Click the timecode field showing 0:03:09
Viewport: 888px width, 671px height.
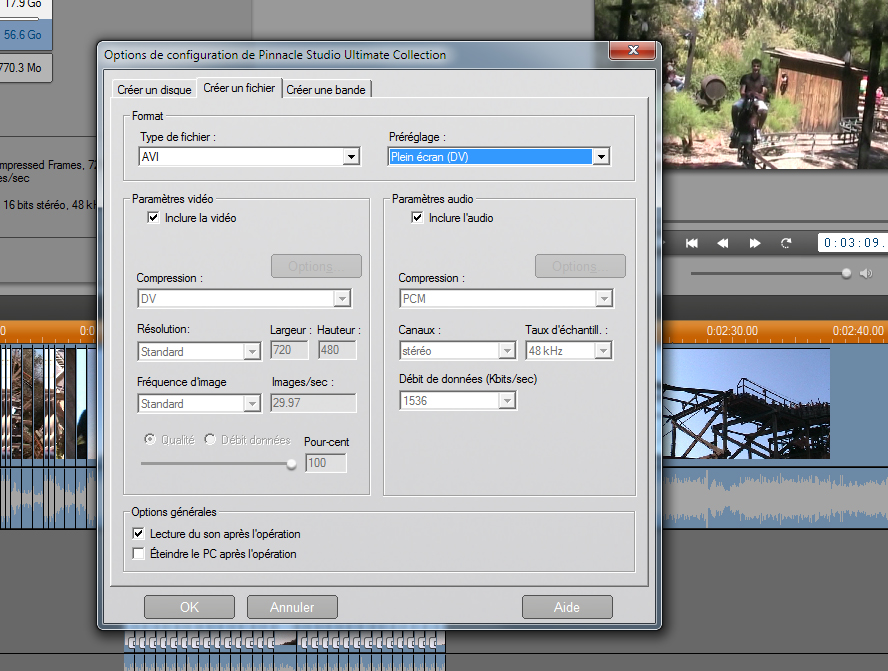coord(853,243)
